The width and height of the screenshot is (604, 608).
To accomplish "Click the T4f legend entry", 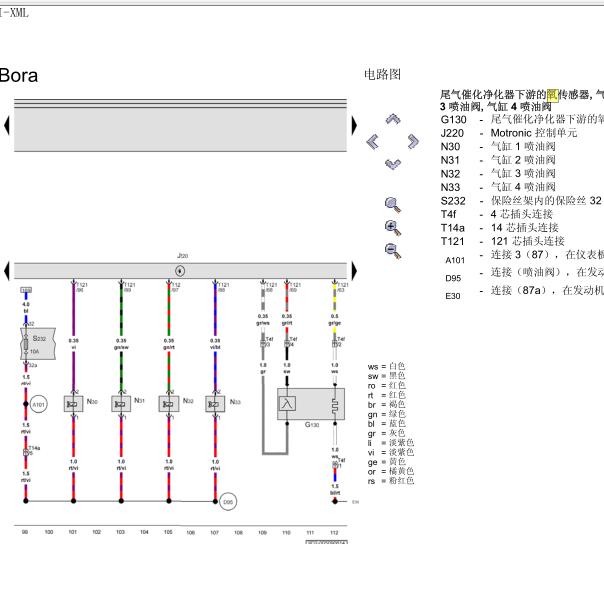I will 497,214.
